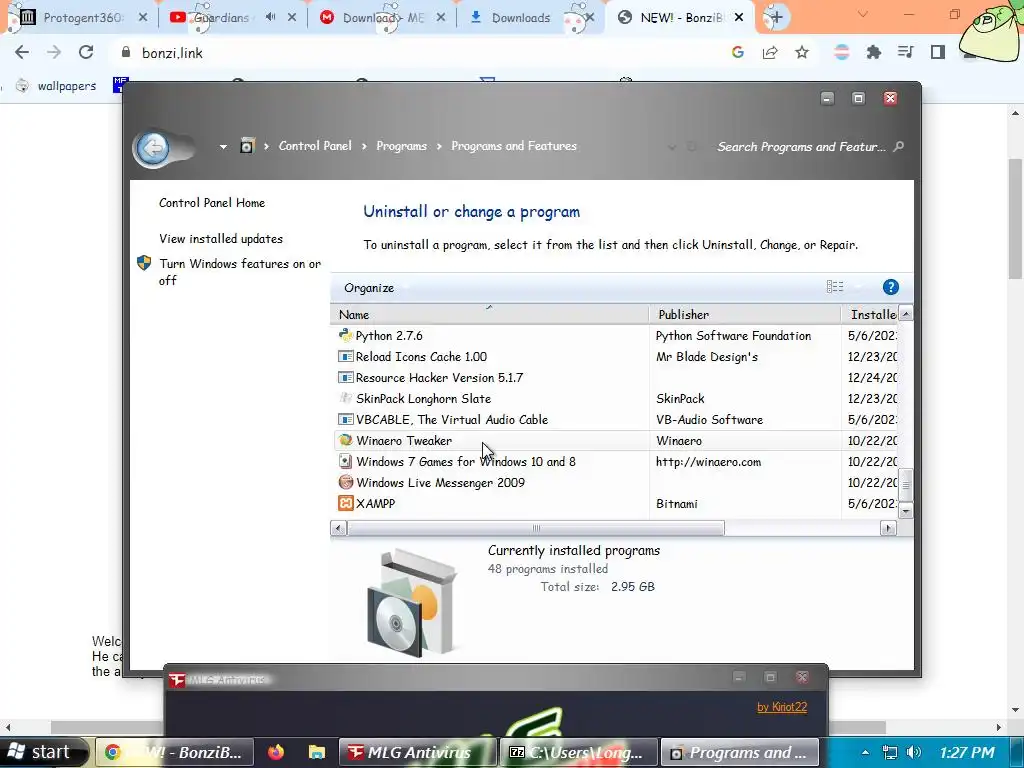Select Python 2.7.6 program icon
This screenshot has height=768, width=1024.
(345, 336)
